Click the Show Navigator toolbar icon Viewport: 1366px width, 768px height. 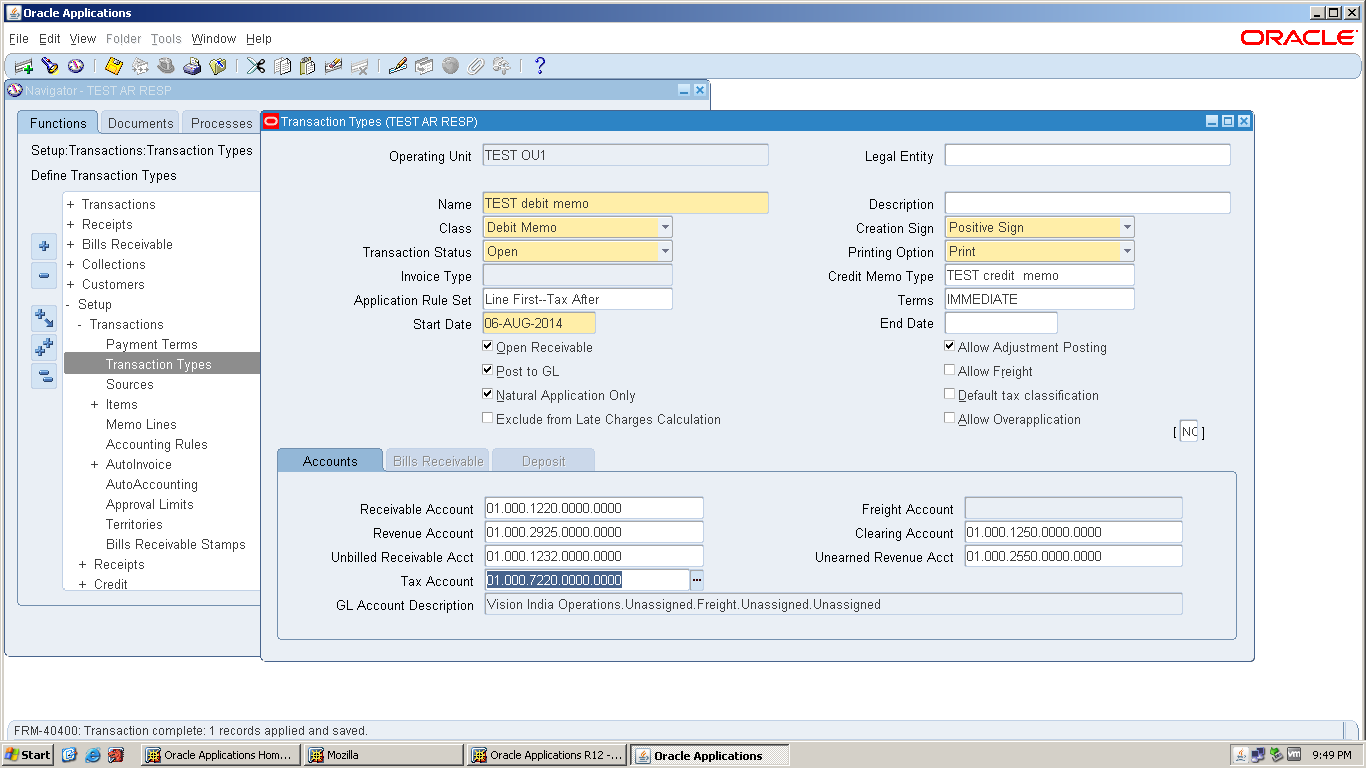coord(76,66)
